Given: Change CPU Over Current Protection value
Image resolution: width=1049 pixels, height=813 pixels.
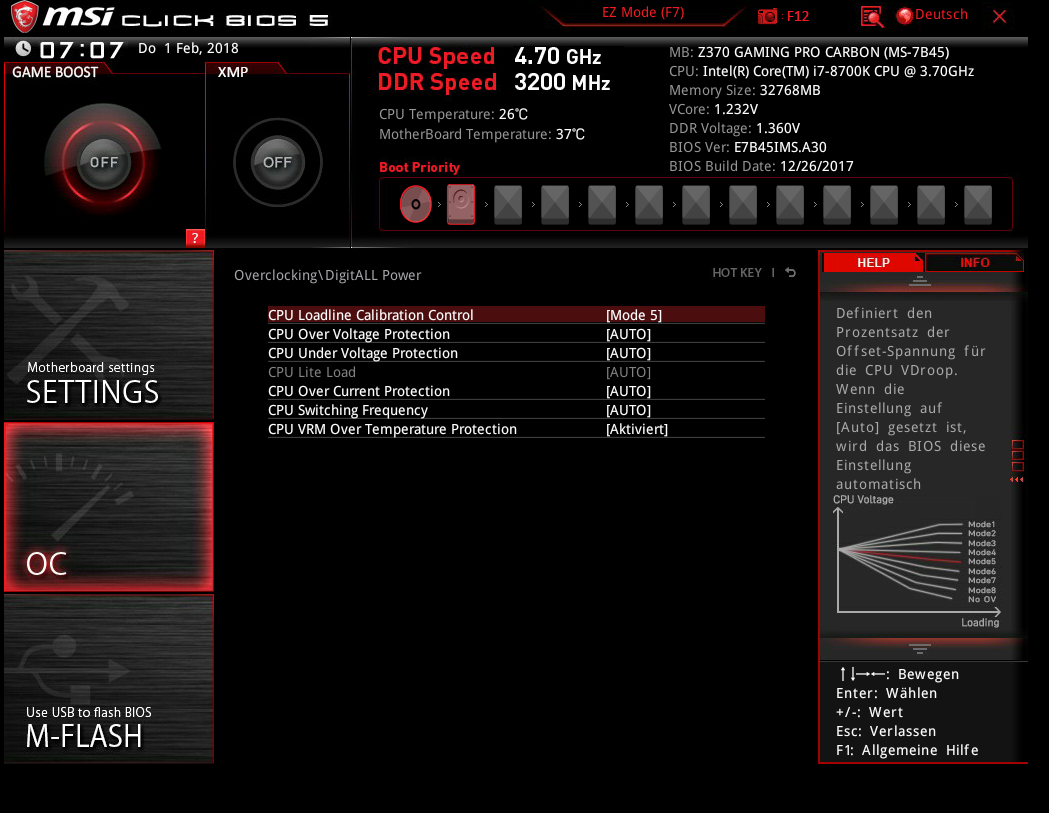Looking at the screenshot, I should pyautogui.click(x=628, y=391).
